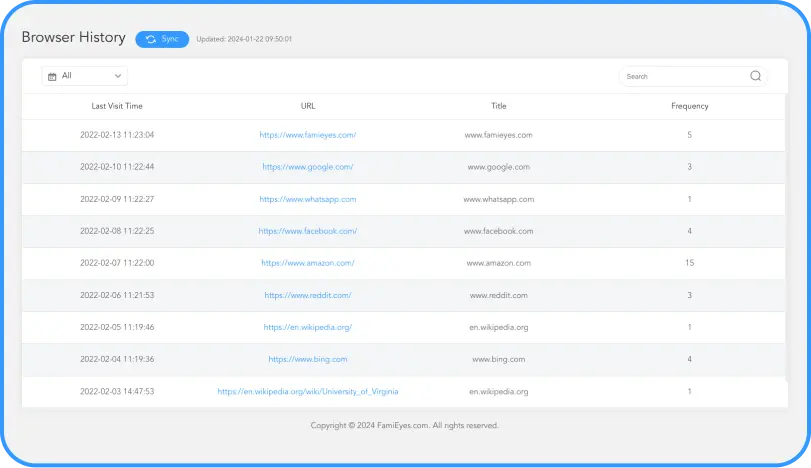Open the reddit.com URL link
Screen dimensions: 811x468
click(308, 295)
